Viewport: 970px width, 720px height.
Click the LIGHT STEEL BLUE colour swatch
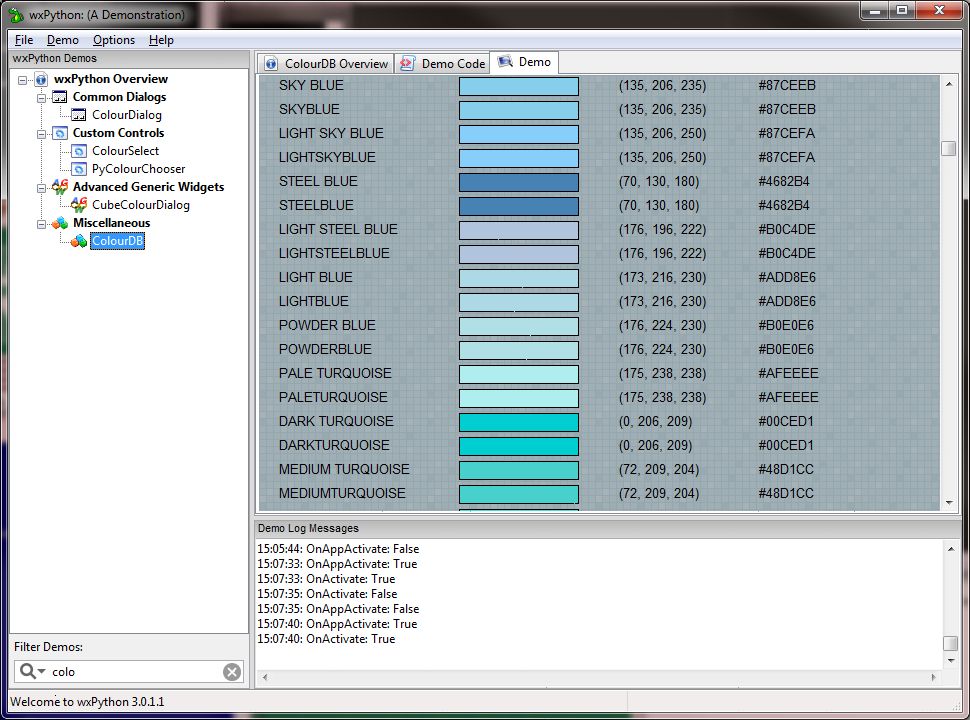[x=519, y=230]
